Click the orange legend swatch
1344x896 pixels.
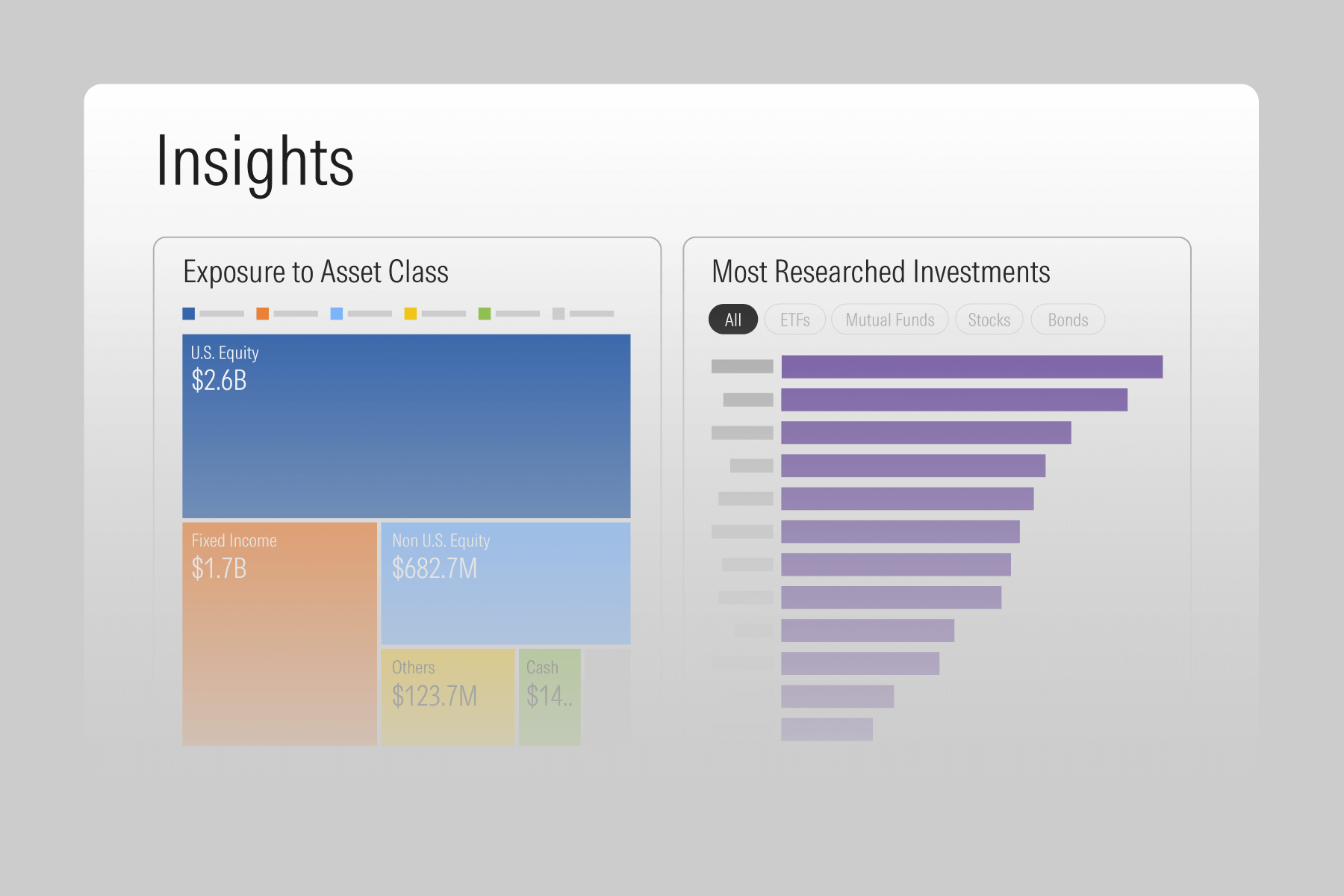(x=263, y=314)
